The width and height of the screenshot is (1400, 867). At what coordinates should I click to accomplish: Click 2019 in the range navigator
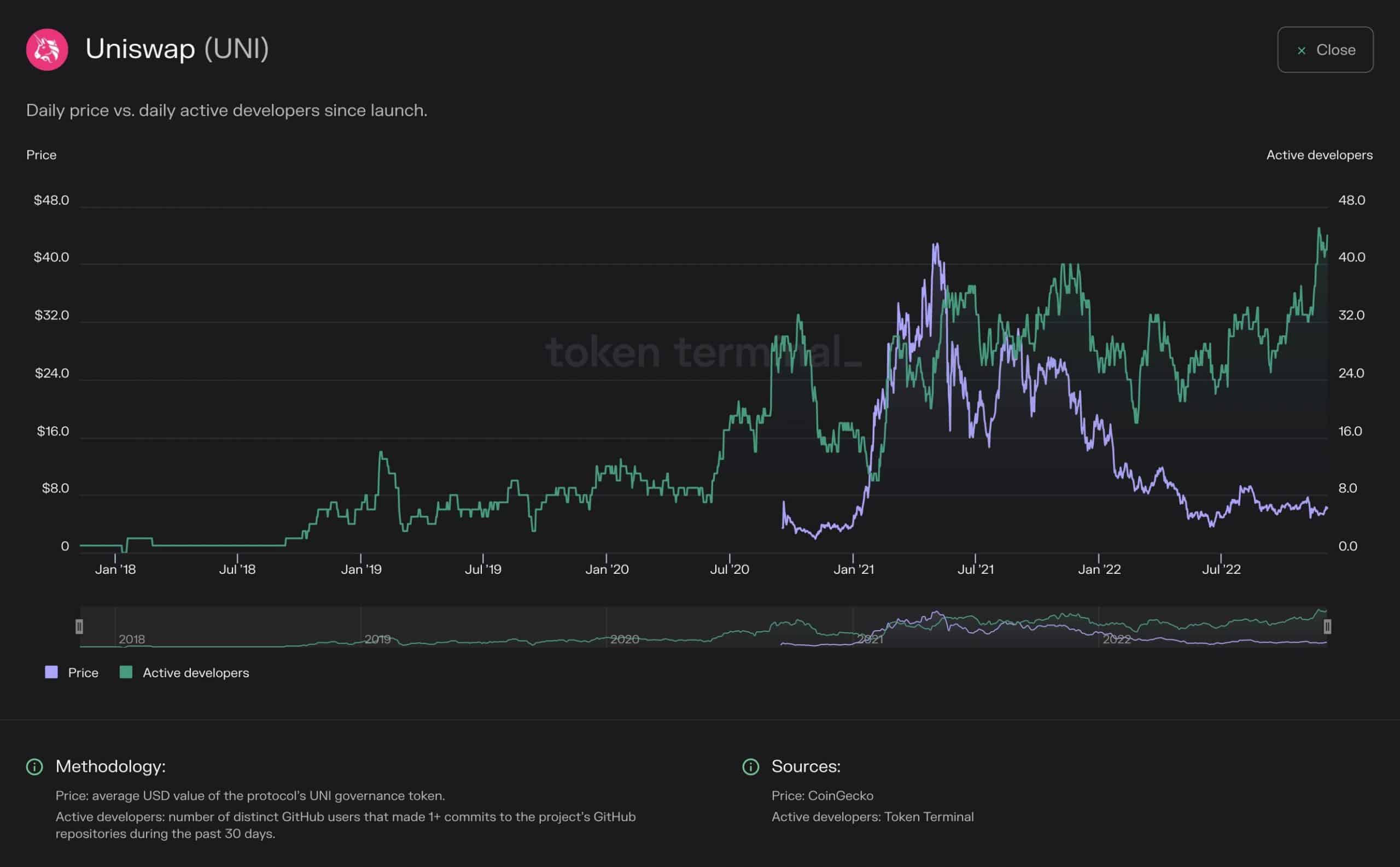377,639
